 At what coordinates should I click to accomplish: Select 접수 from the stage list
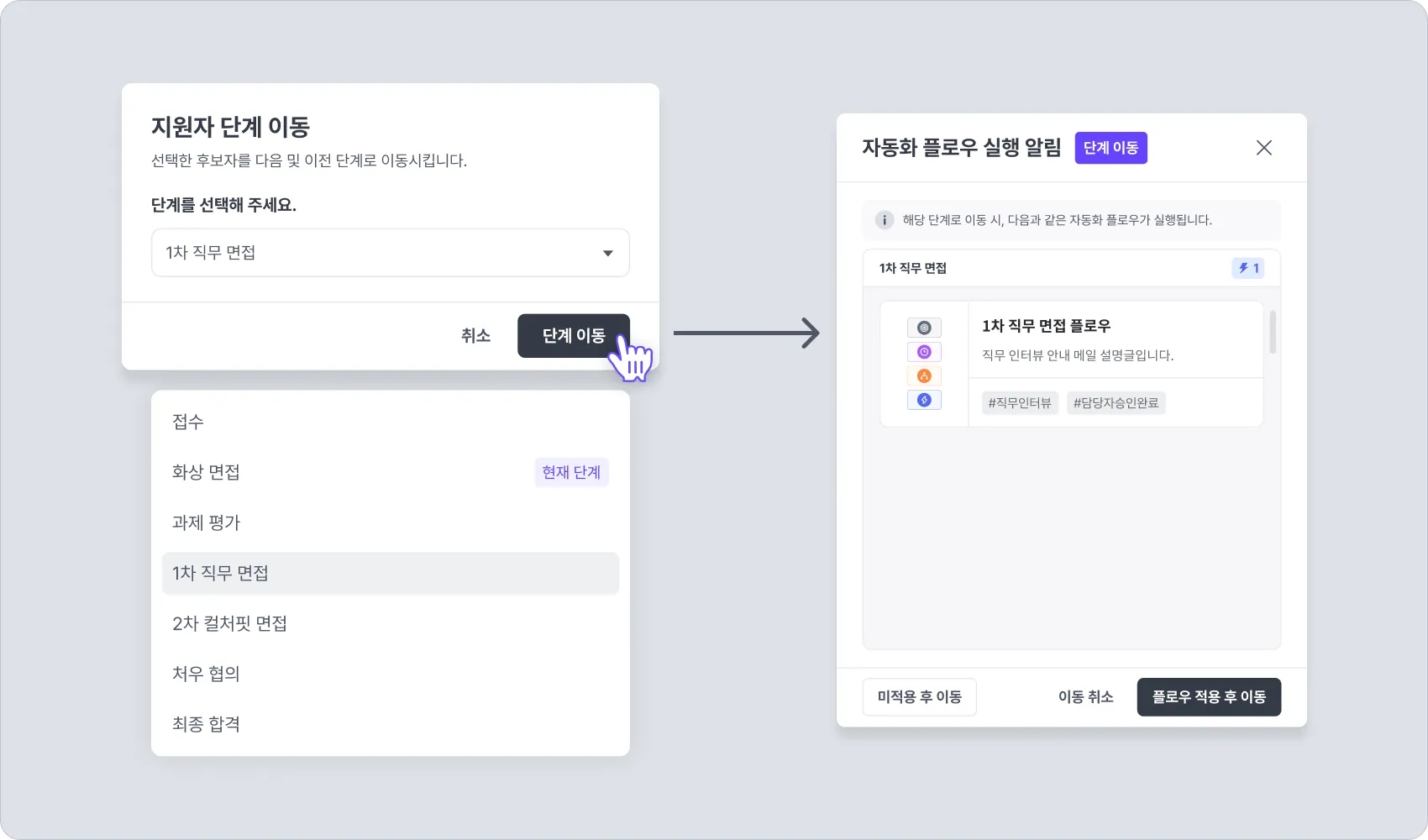coord(188,422)
